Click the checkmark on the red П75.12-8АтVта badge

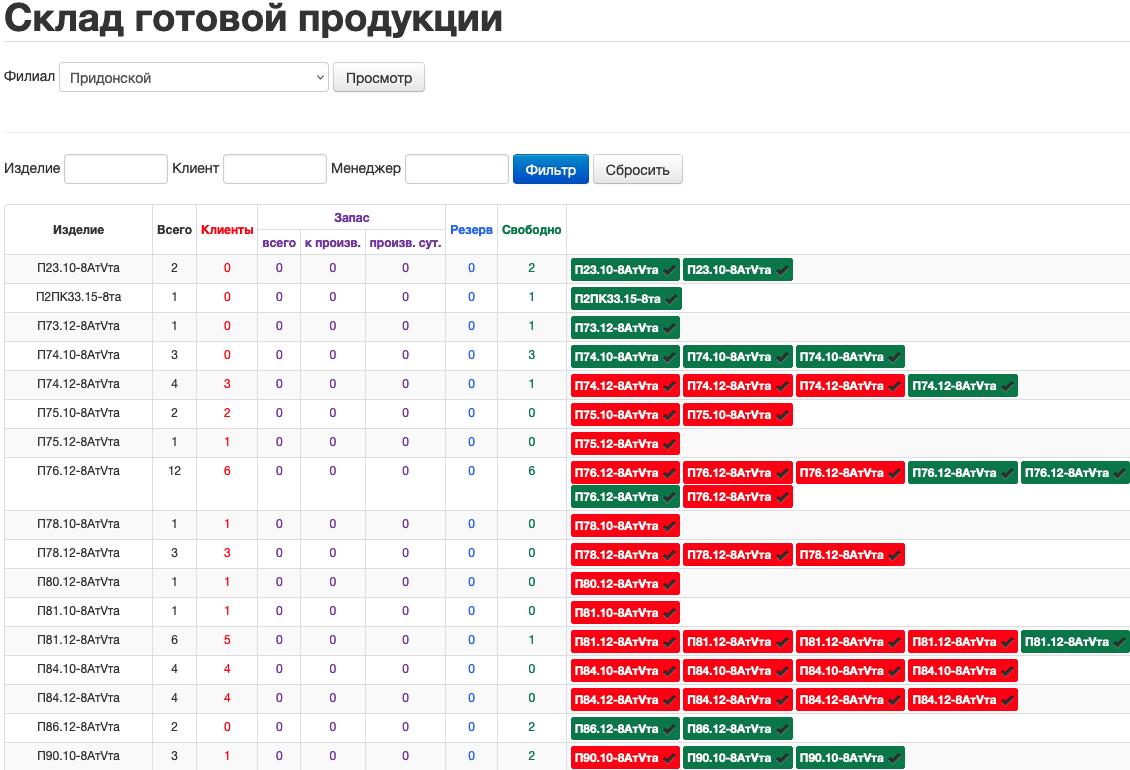pyautogui.click(x=669, y=444)
